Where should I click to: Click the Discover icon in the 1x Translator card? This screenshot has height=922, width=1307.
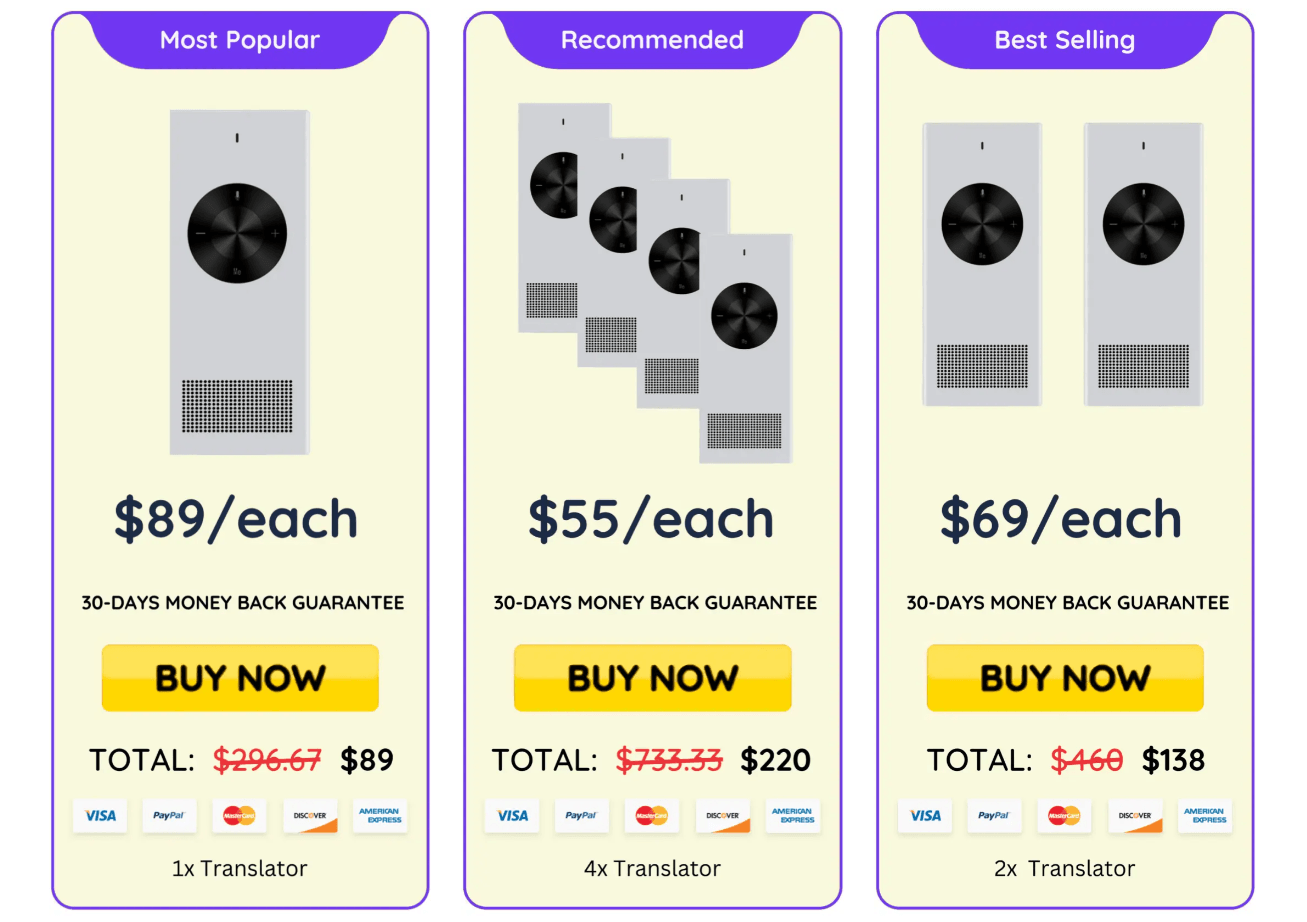(x=310, y=816)
